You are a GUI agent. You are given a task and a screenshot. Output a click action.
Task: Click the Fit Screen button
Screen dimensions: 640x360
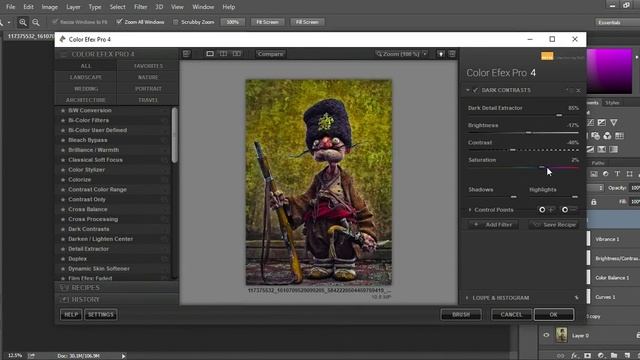click(267, 22)
